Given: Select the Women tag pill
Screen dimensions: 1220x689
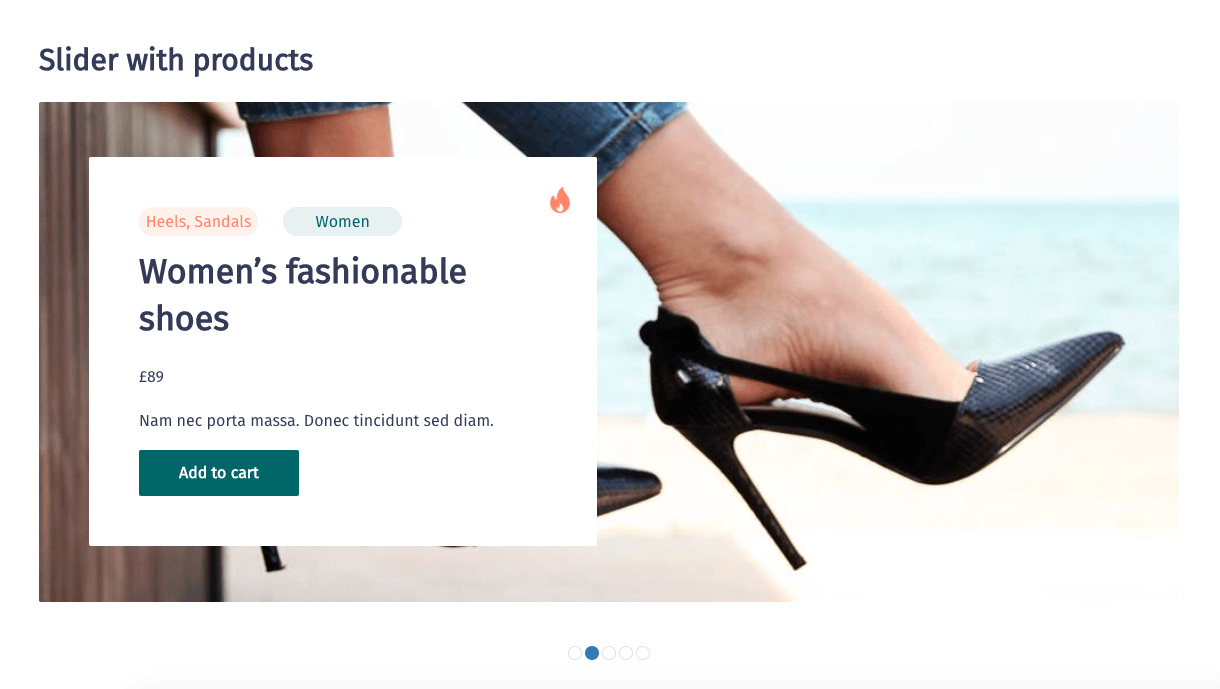Looking at the screenshot, I should pyautogui.click(x=342, y=222).
